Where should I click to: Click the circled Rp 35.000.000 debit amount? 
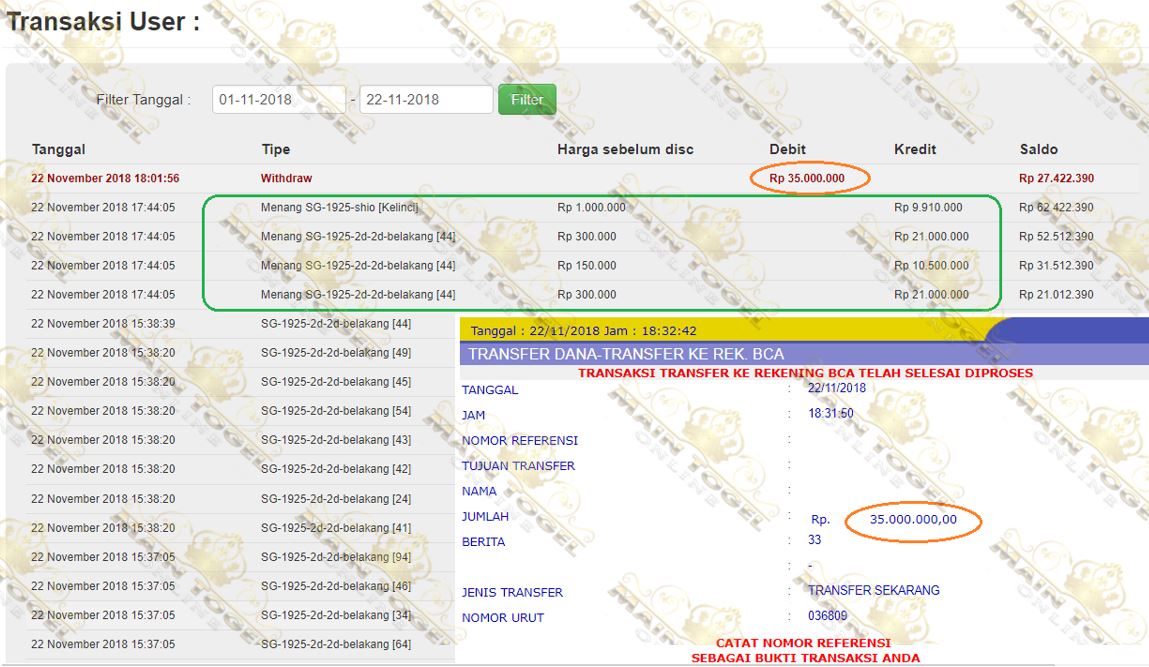pos(807,178)
